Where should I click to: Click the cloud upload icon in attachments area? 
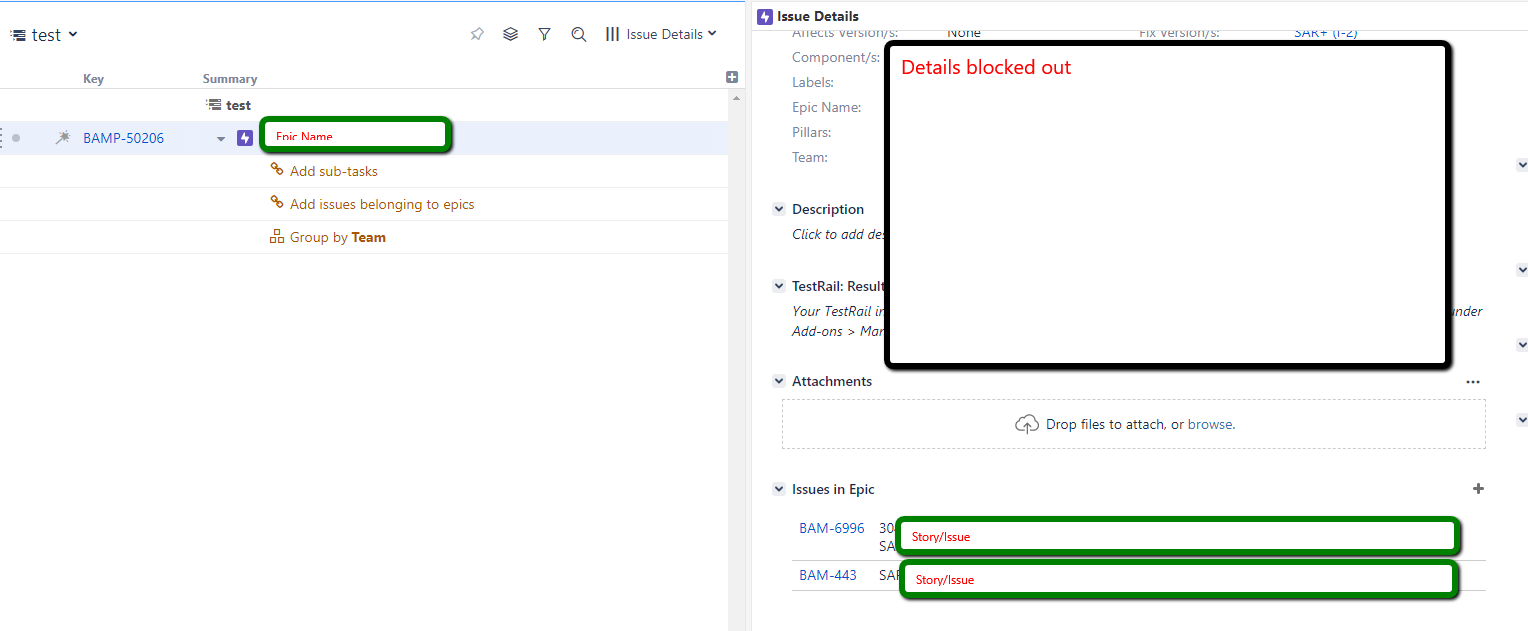click(x=1027, y=424)
